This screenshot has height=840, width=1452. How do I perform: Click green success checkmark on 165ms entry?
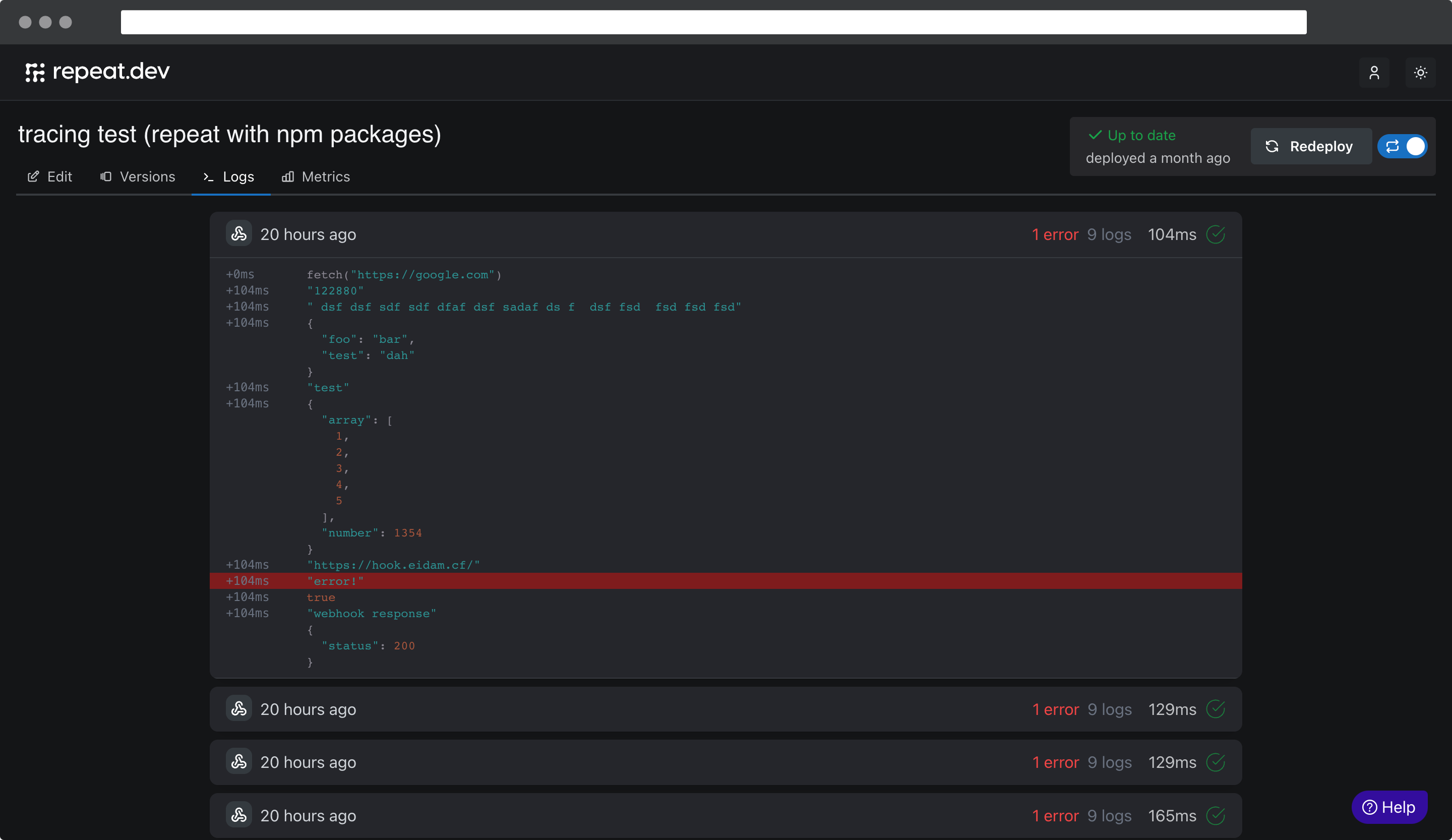point(1215,815)
